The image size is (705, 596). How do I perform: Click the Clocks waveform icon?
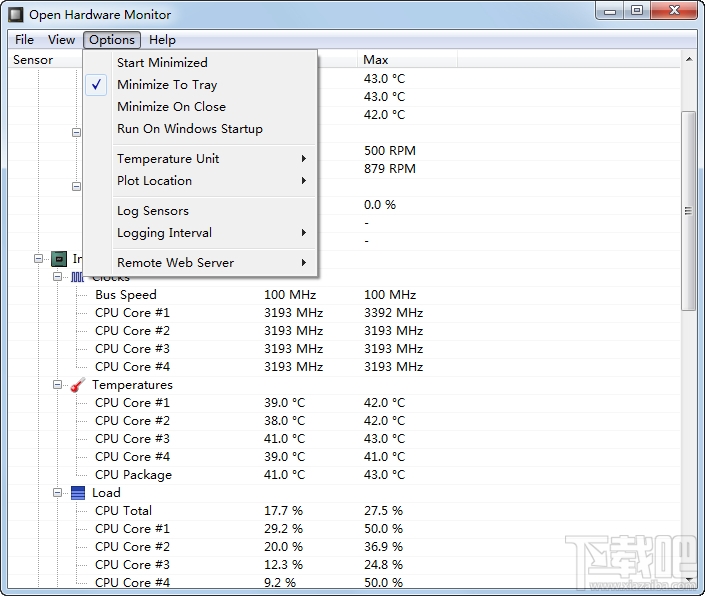77,277
